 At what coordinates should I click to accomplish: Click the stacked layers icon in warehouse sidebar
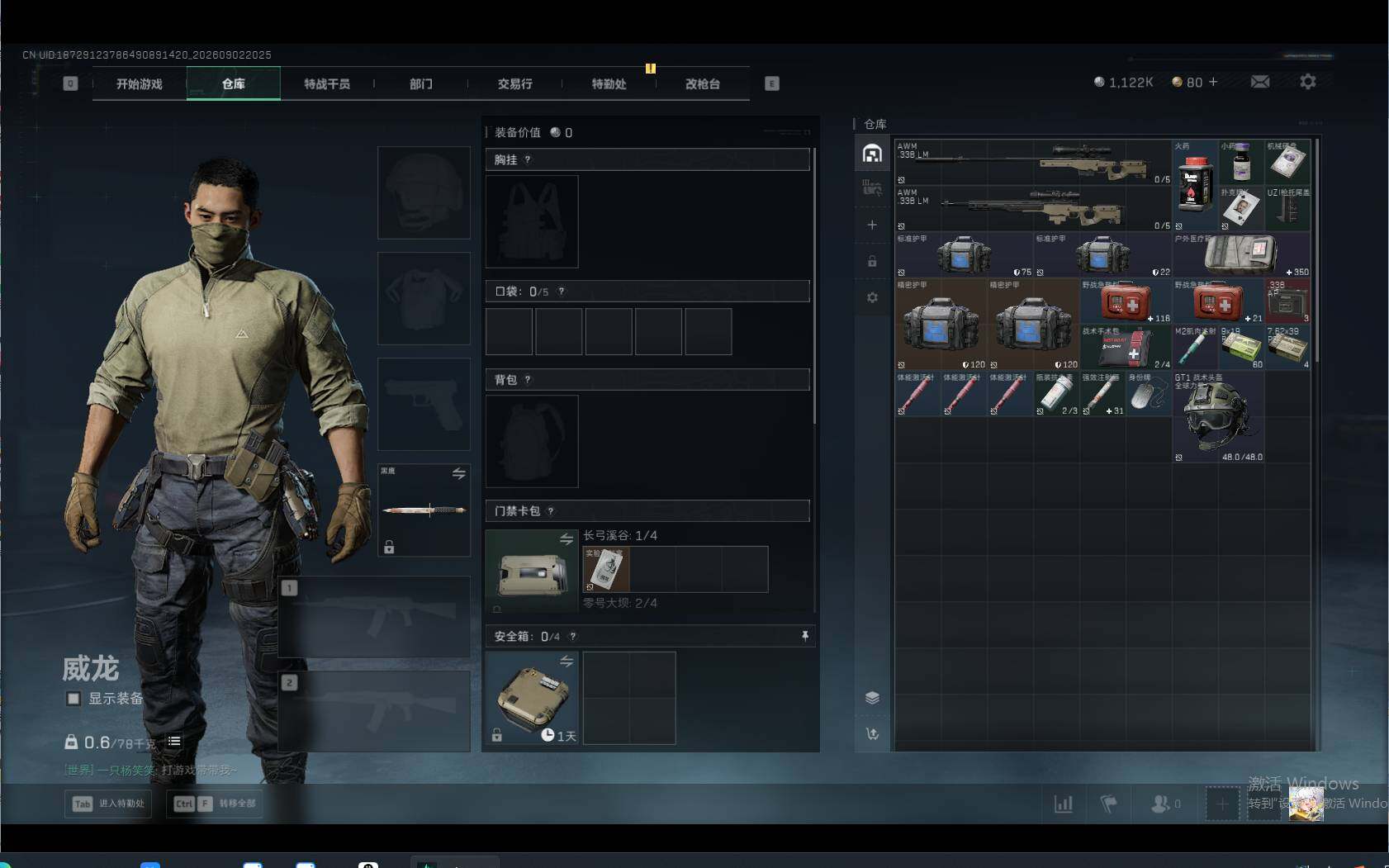872,698
